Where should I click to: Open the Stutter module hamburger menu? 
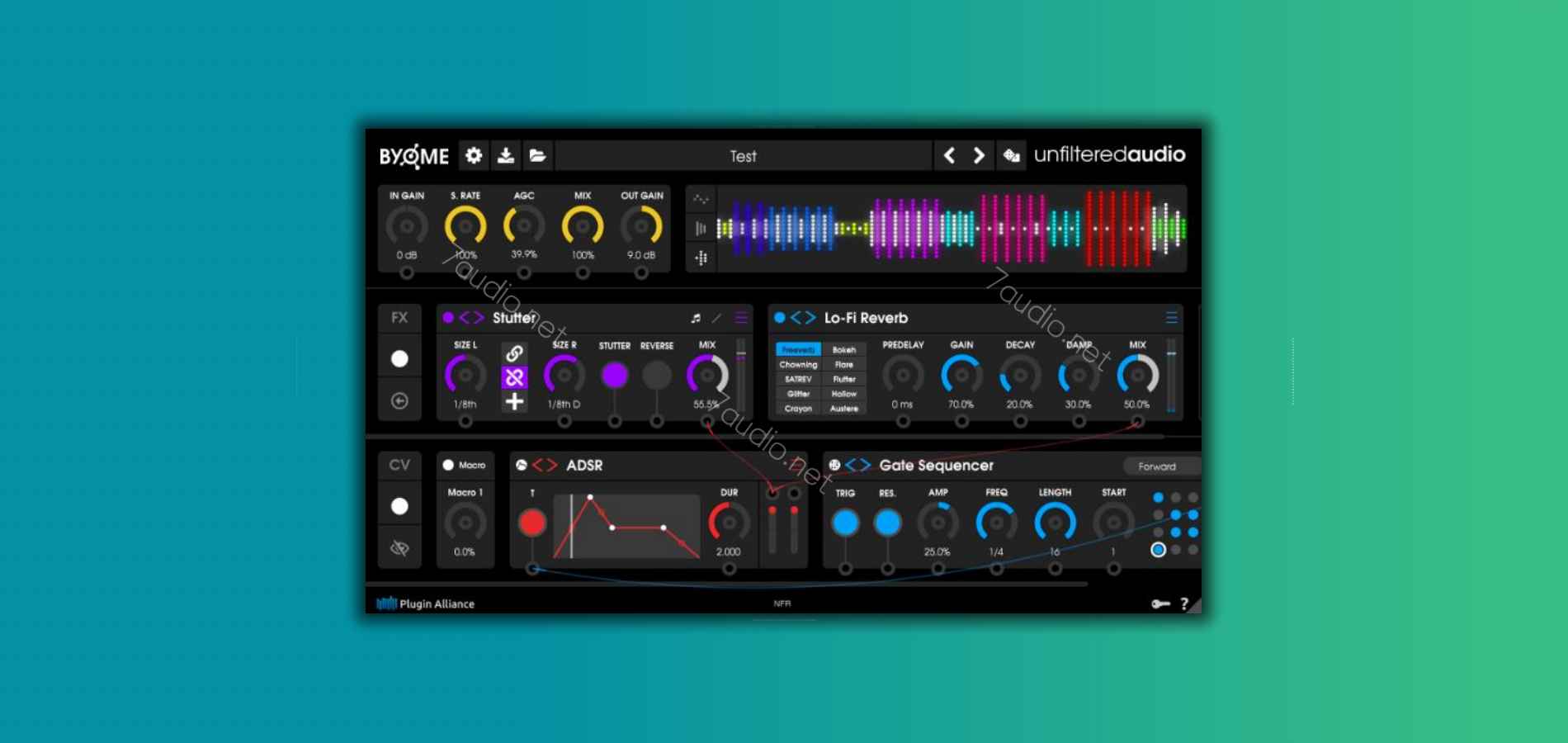741,318
